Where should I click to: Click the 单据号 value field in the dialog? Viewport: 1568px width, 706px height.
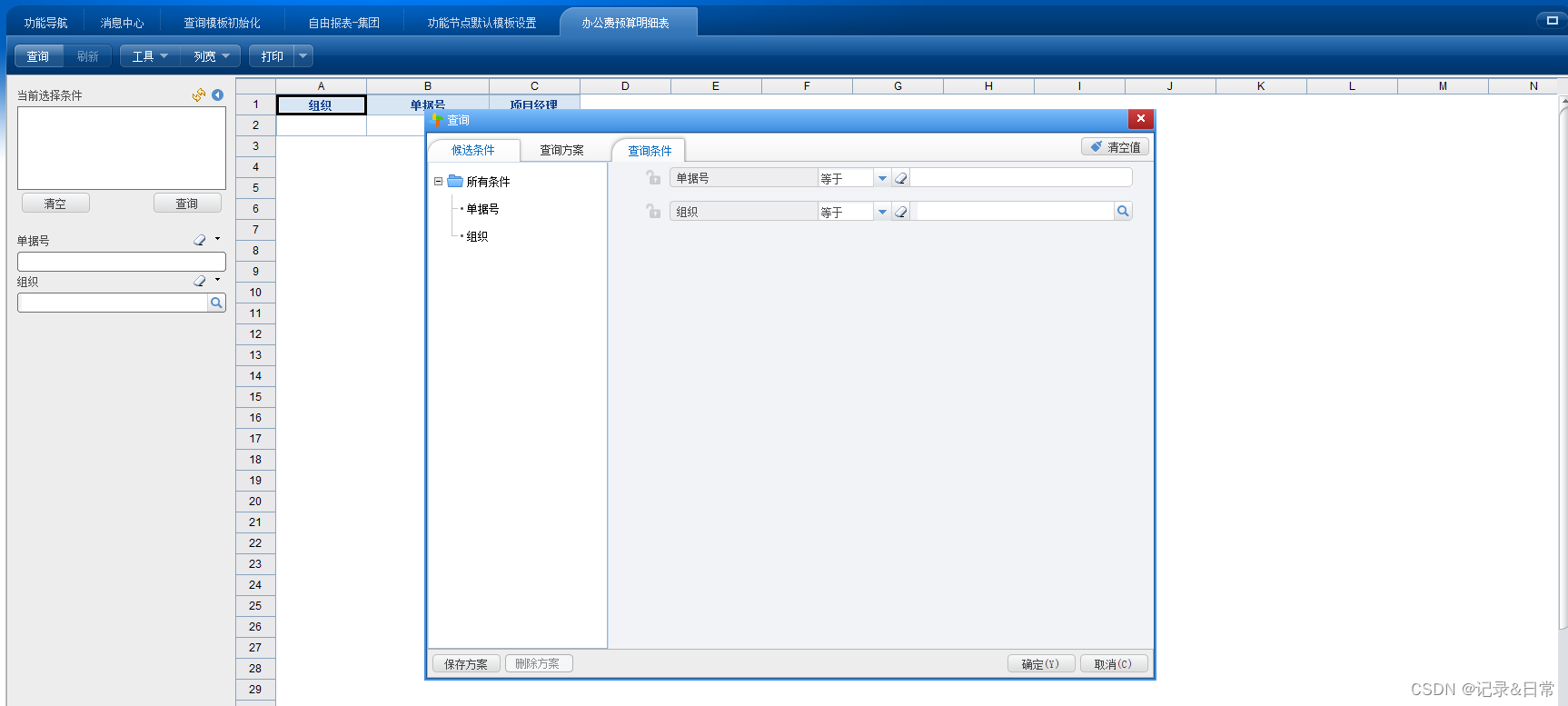[1021, 178]
